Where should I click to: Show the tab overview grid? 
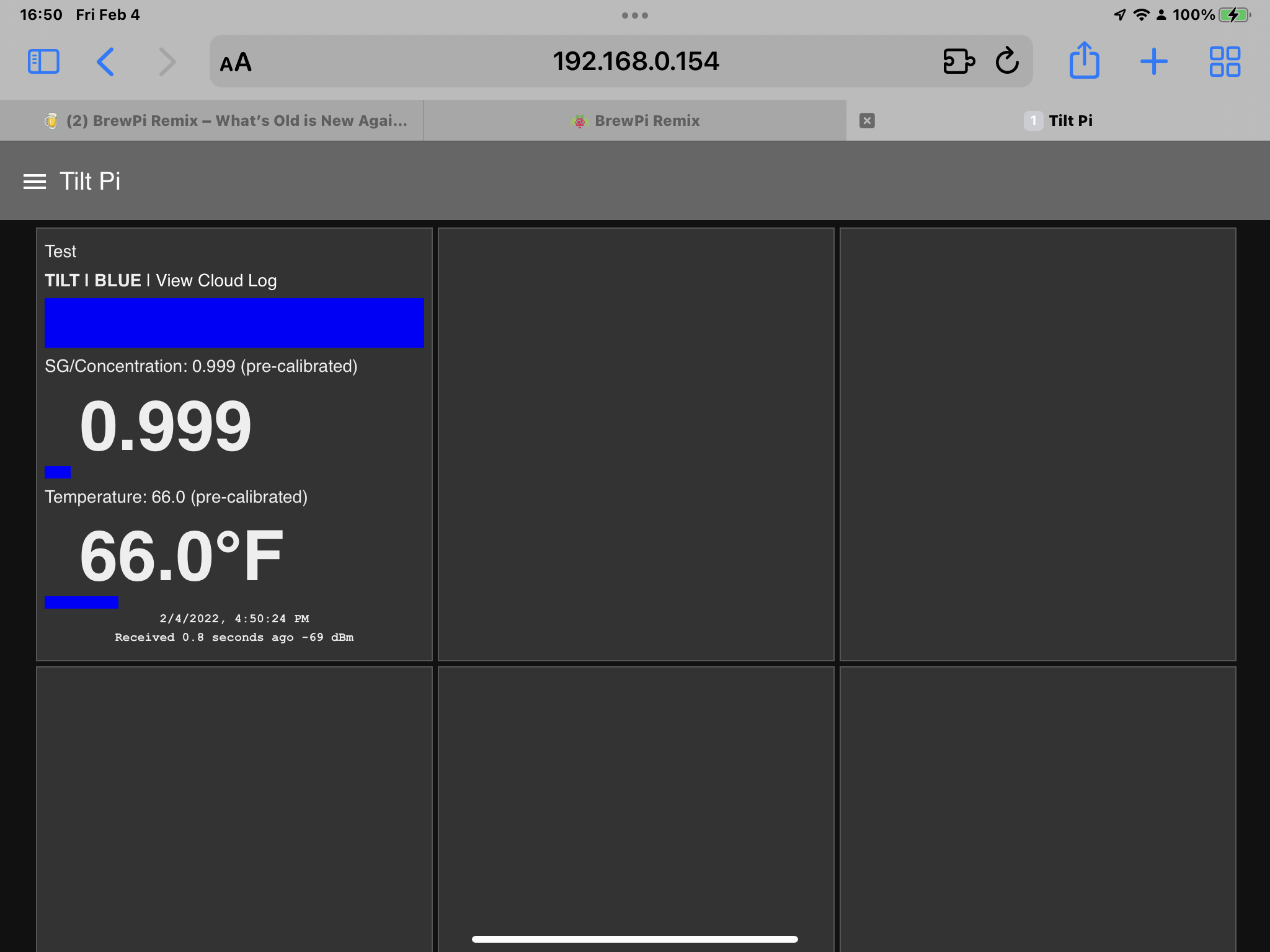(x=1225, y=61)
